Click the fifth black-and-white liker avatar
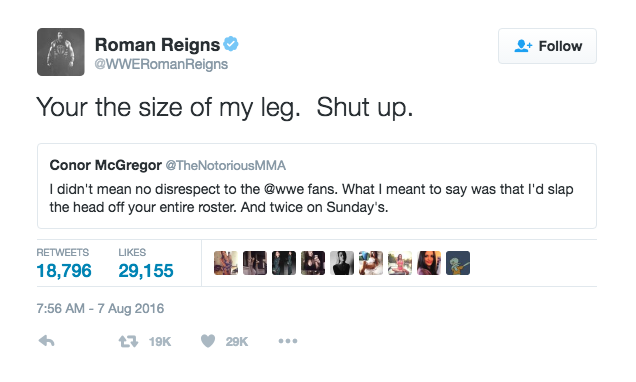This screenshot has height=382, width=636. (x=342, y=263)
